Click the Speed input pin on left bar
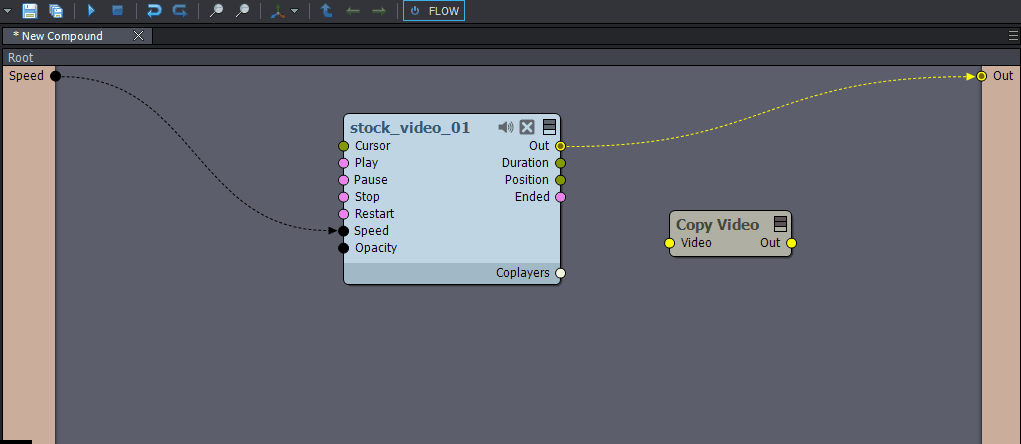Viewport: 1021px width, 444px height. click(x=56, y=76)
